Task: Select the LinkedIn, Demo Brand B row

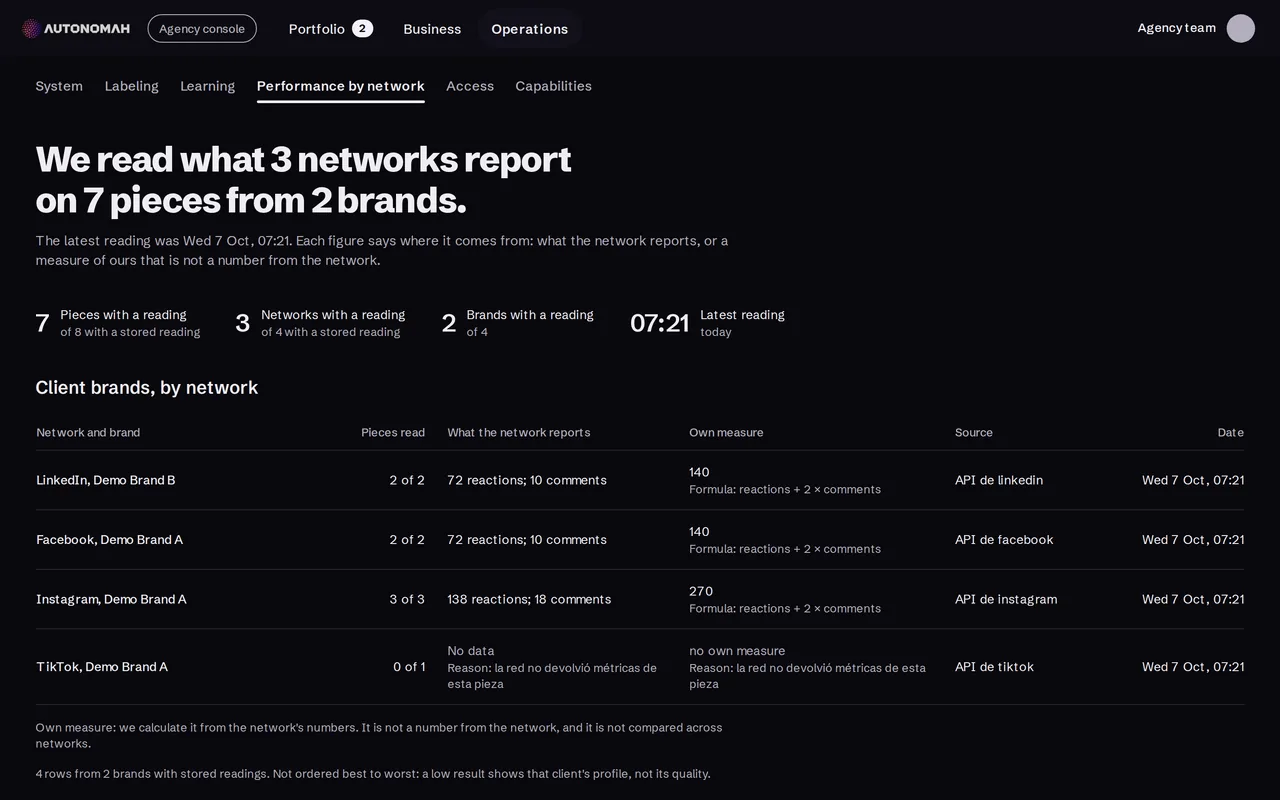Action: pos(640,480)
